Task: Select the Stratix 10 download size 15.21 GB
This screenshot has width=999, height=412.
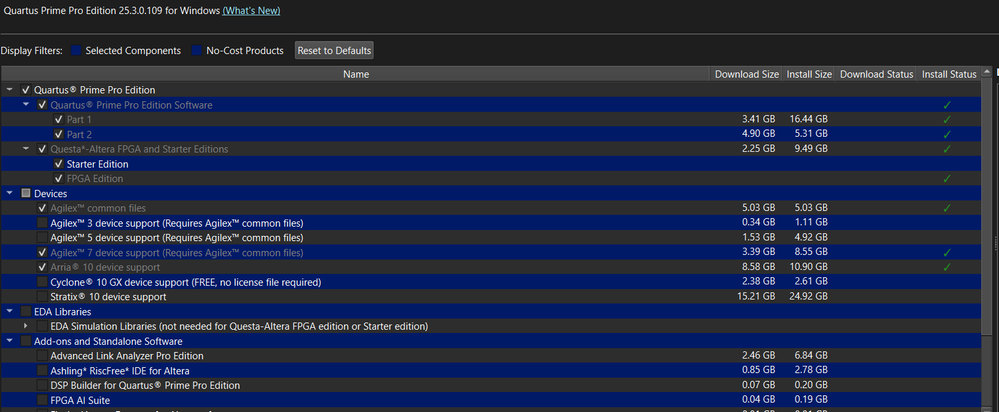Action: (756, 297)
